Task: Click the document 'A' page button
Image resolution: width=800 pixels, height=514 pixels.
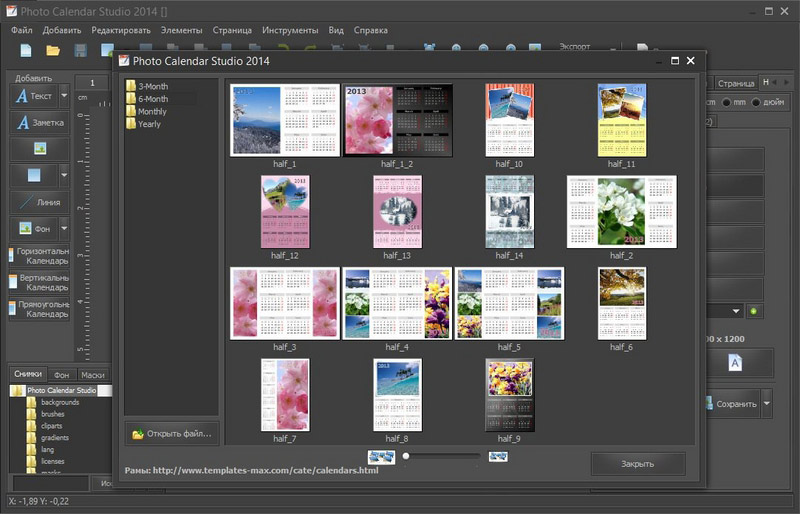Action: (735, 362)
